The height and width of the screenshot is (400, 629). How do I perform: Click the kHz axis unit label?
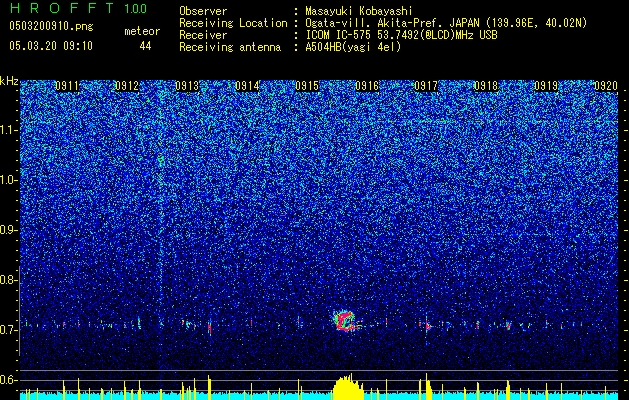9,81
